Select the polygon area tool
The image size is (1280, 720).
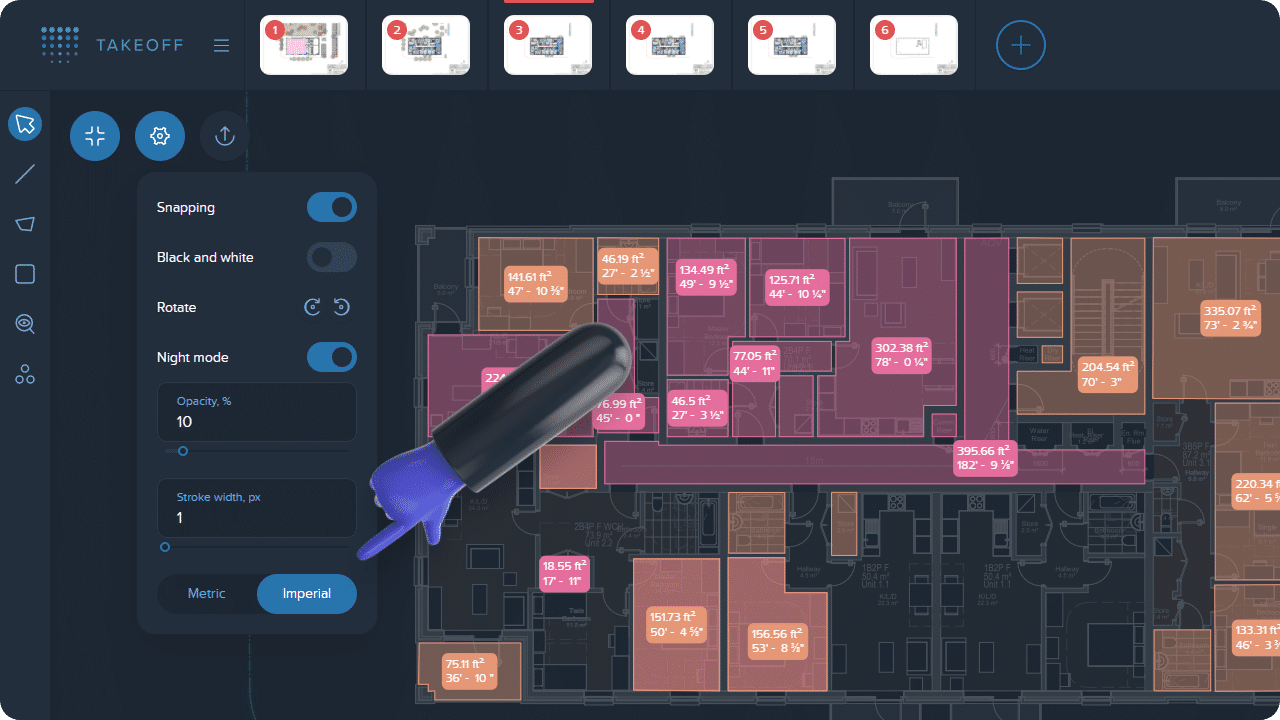coord(25,224)
